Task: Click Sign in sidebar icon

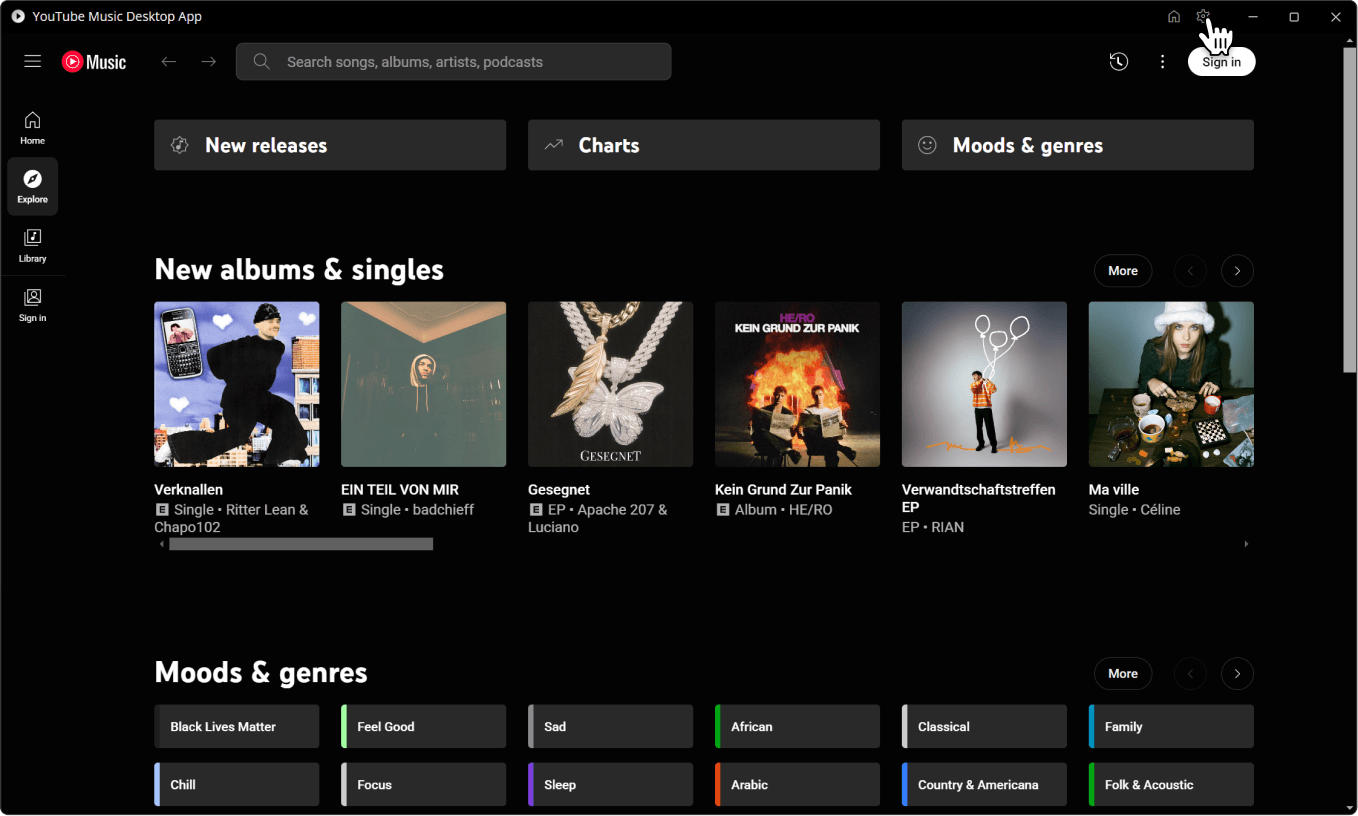Action: pos(33,305)
